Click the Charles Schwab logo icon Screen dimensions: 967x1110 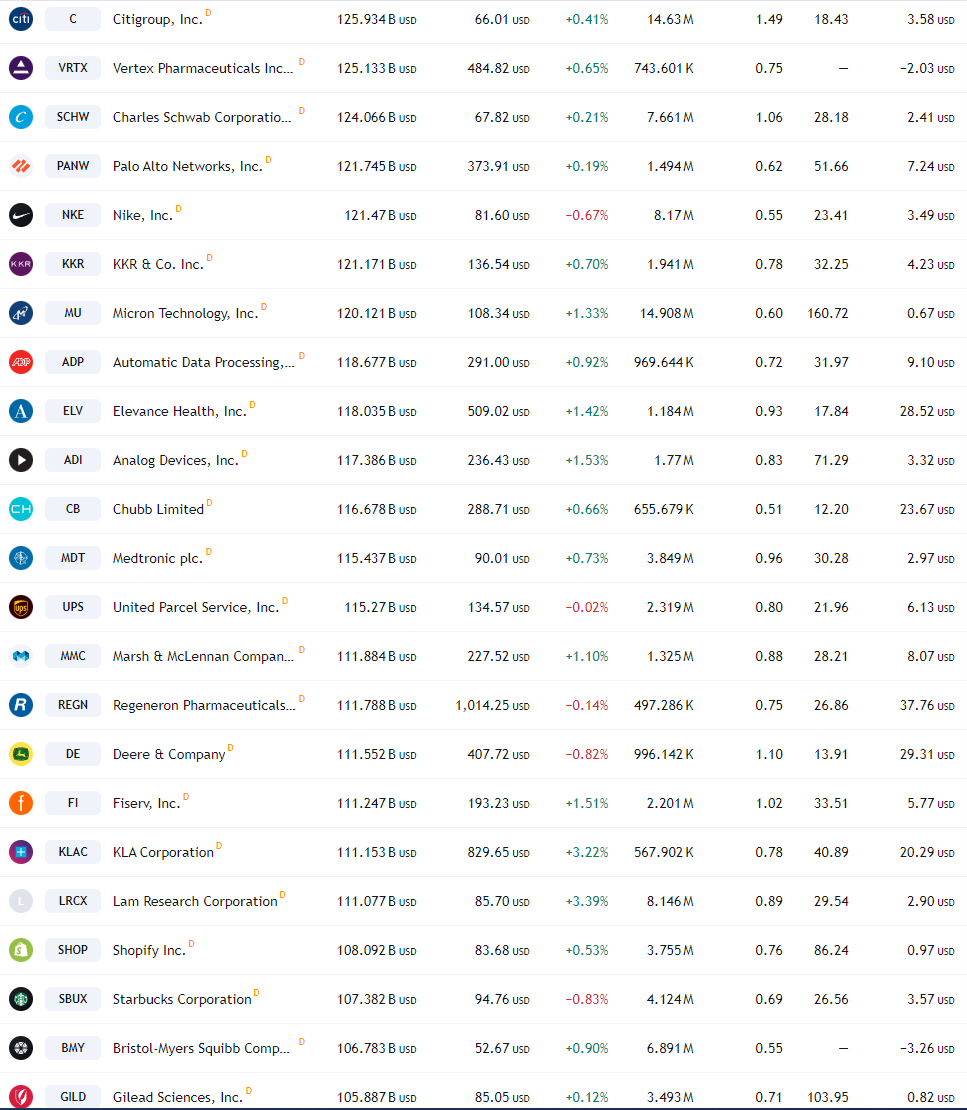pyautogui.click(x=21, y=117)
